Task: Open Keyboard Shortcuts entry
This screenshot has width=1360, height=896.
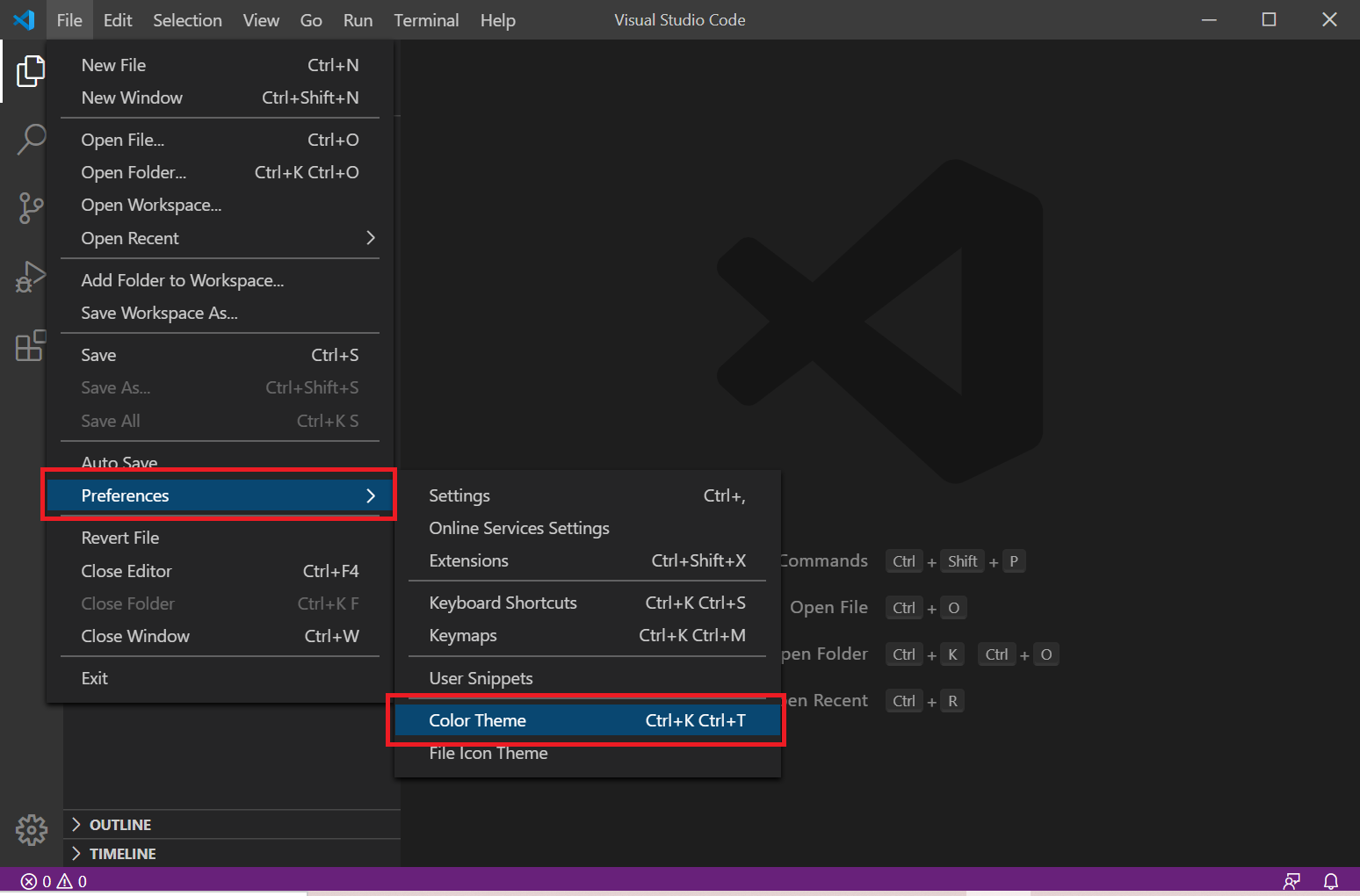Action: (587, 603)
